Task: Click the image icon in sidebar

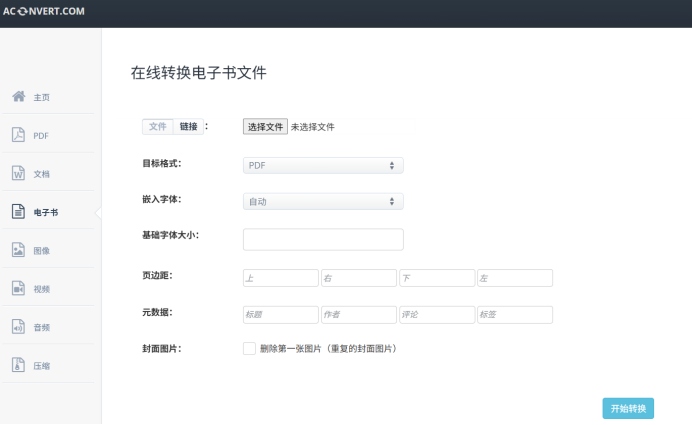Action: pyautogui.click(x=18, y=250)
